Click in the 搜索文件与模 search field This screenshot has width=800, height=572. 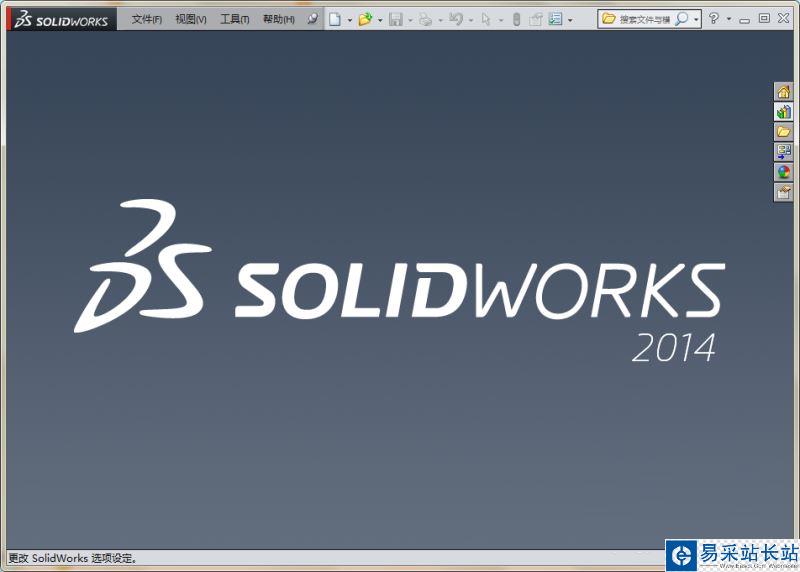[x=645, y=19]
